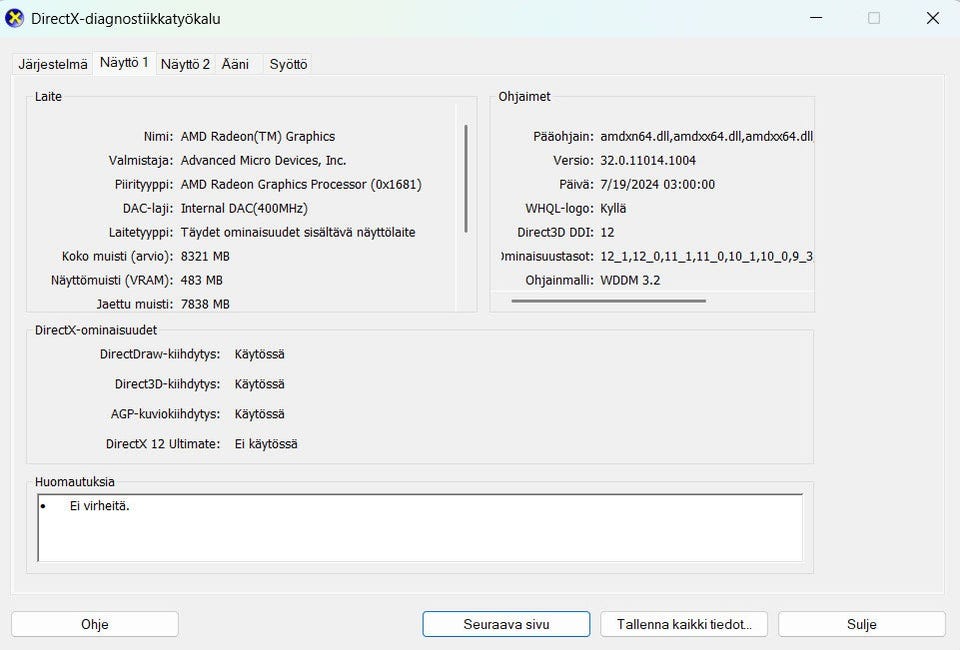The width and height of the screenshot is (960, 650).
Task: Click the Sulje button
Action: 861,624
